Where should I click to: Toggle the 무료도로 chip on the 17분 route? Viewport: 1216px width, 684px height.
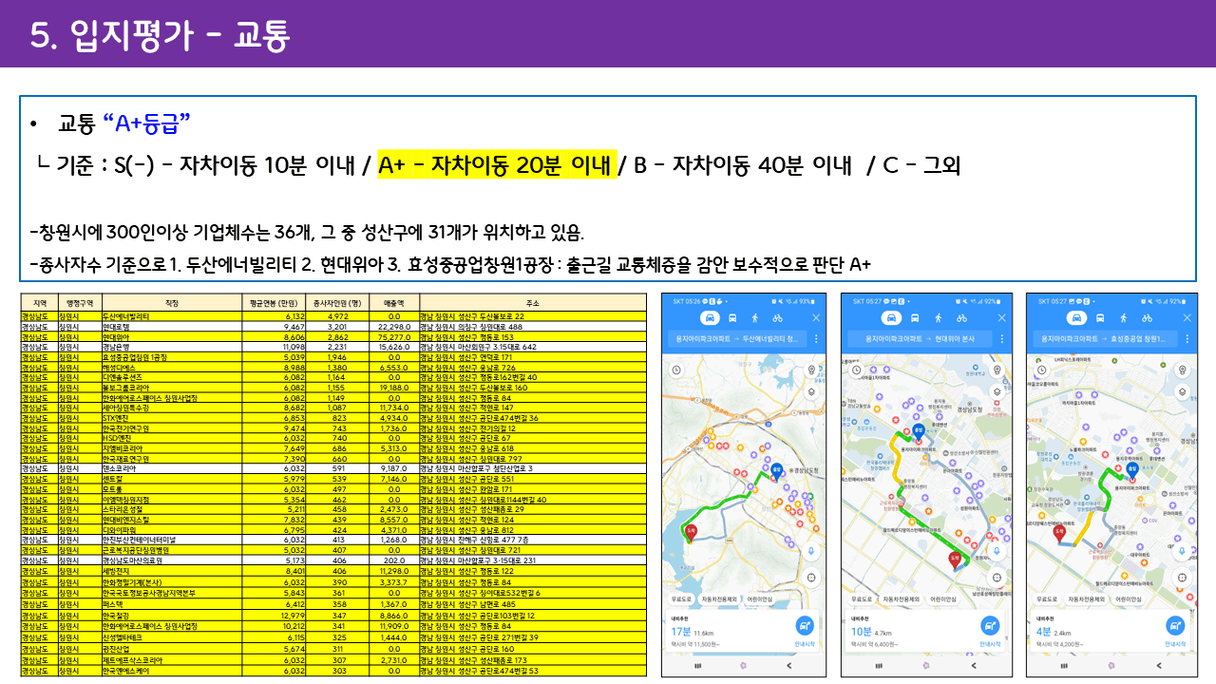pos(681,599)
